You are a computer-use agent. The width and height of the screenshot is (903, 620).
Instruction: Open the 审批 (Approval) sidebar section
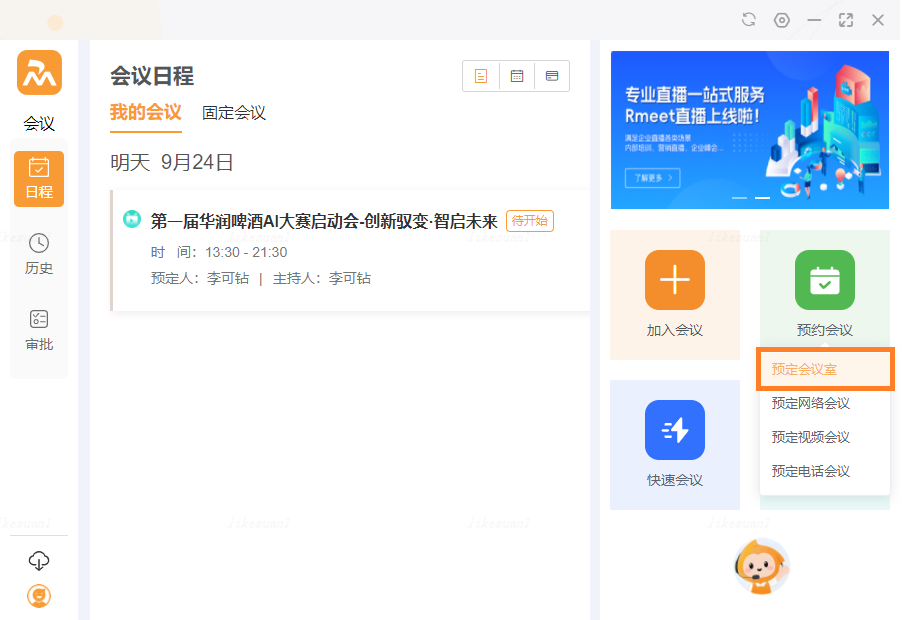click(x=39, y=330)
